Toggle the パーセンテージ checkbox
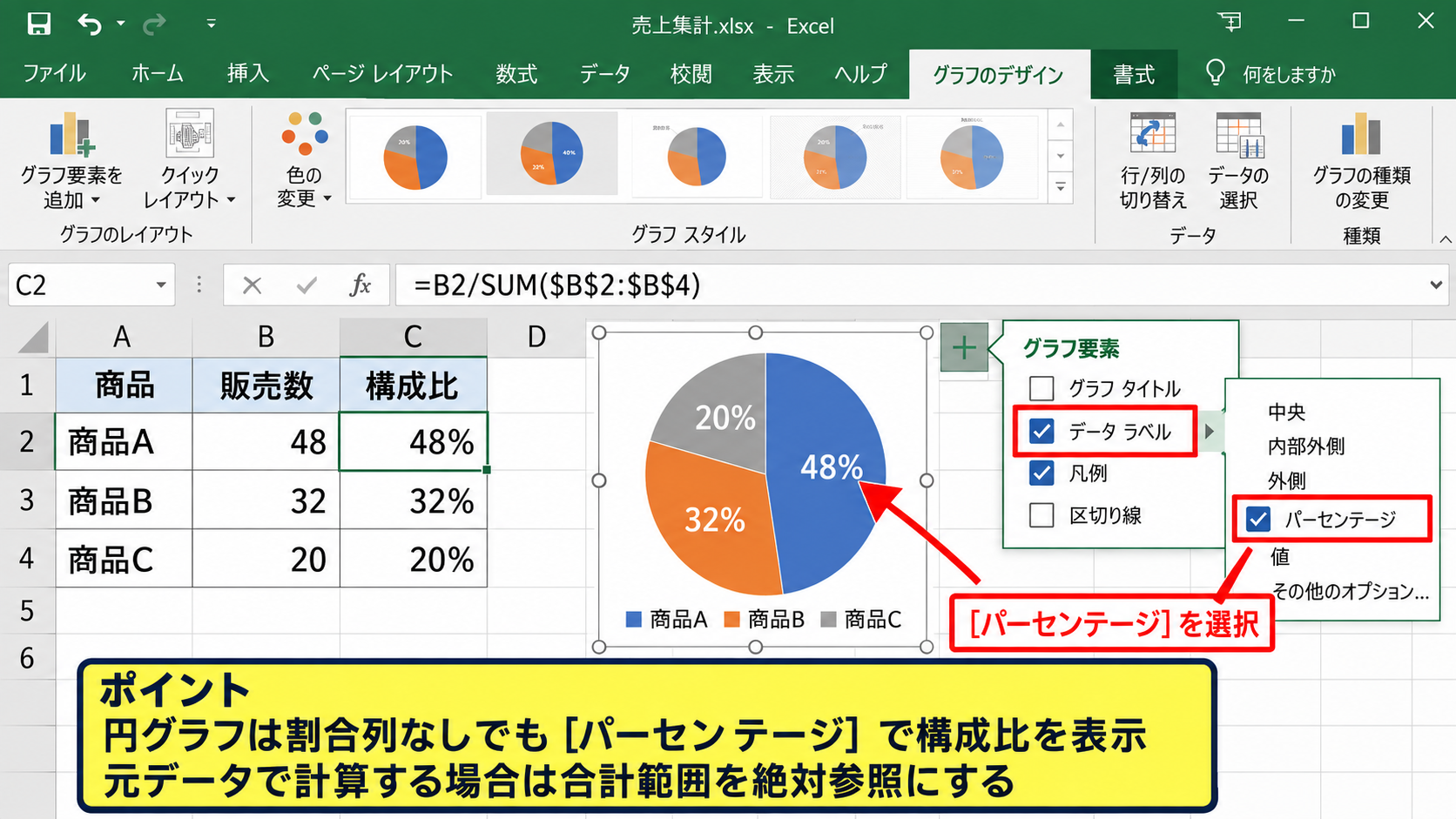Viewport: 1456px width, 819px height. coord(1258,520)
